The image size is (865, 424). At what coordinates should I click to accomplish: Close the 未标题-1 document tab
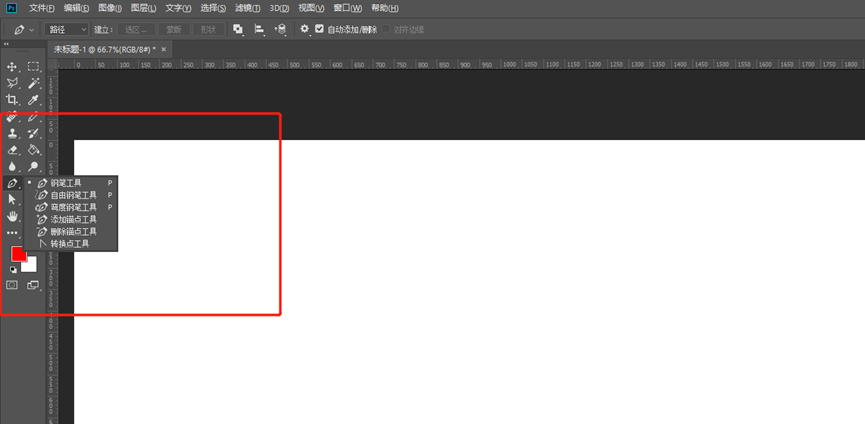163,50
